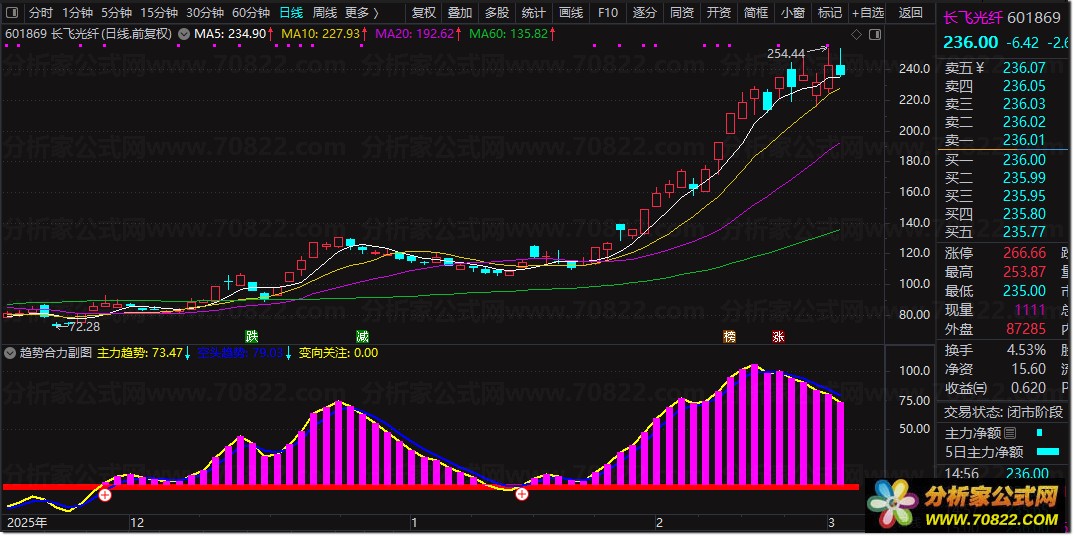1075x536 pixels.
Task: Click the 开资 toolbar button
Action: point(718,12)
